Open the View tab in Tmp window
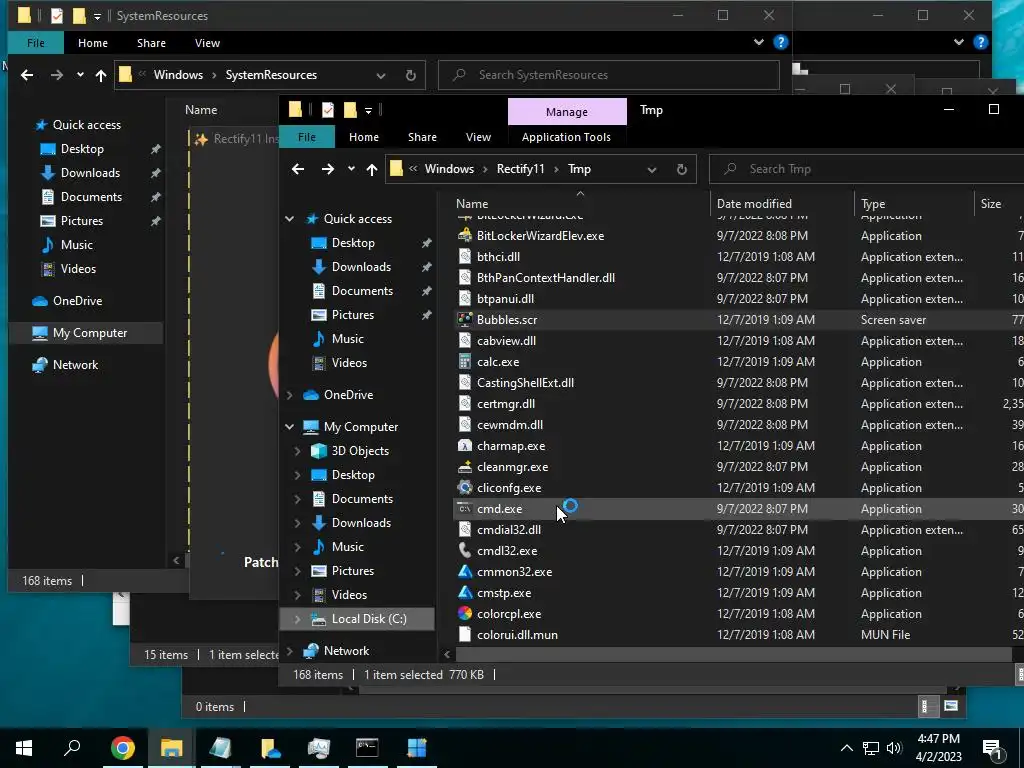The height and width of the screenshot is (768, 1024). (x=478, y=137)
